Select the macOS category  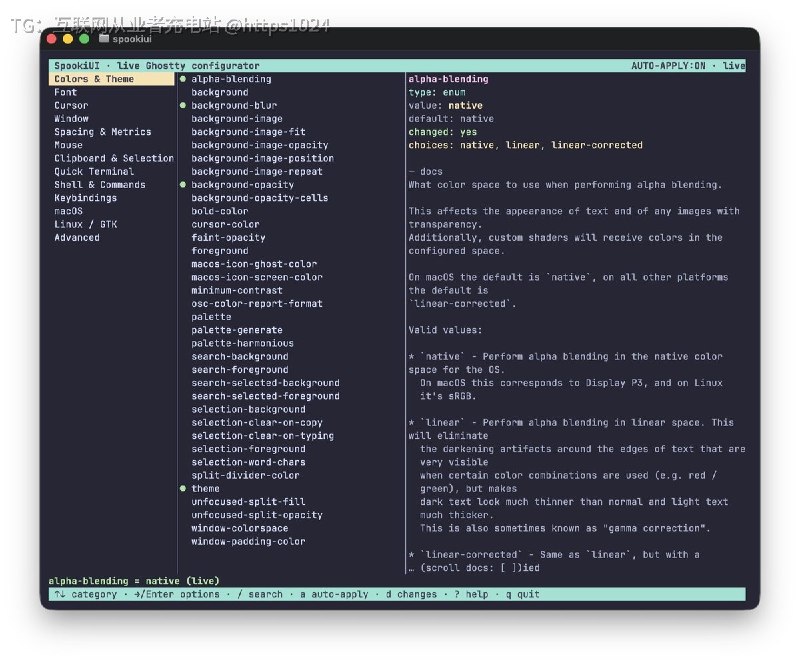pyautogui.click(x=68, y=211)
